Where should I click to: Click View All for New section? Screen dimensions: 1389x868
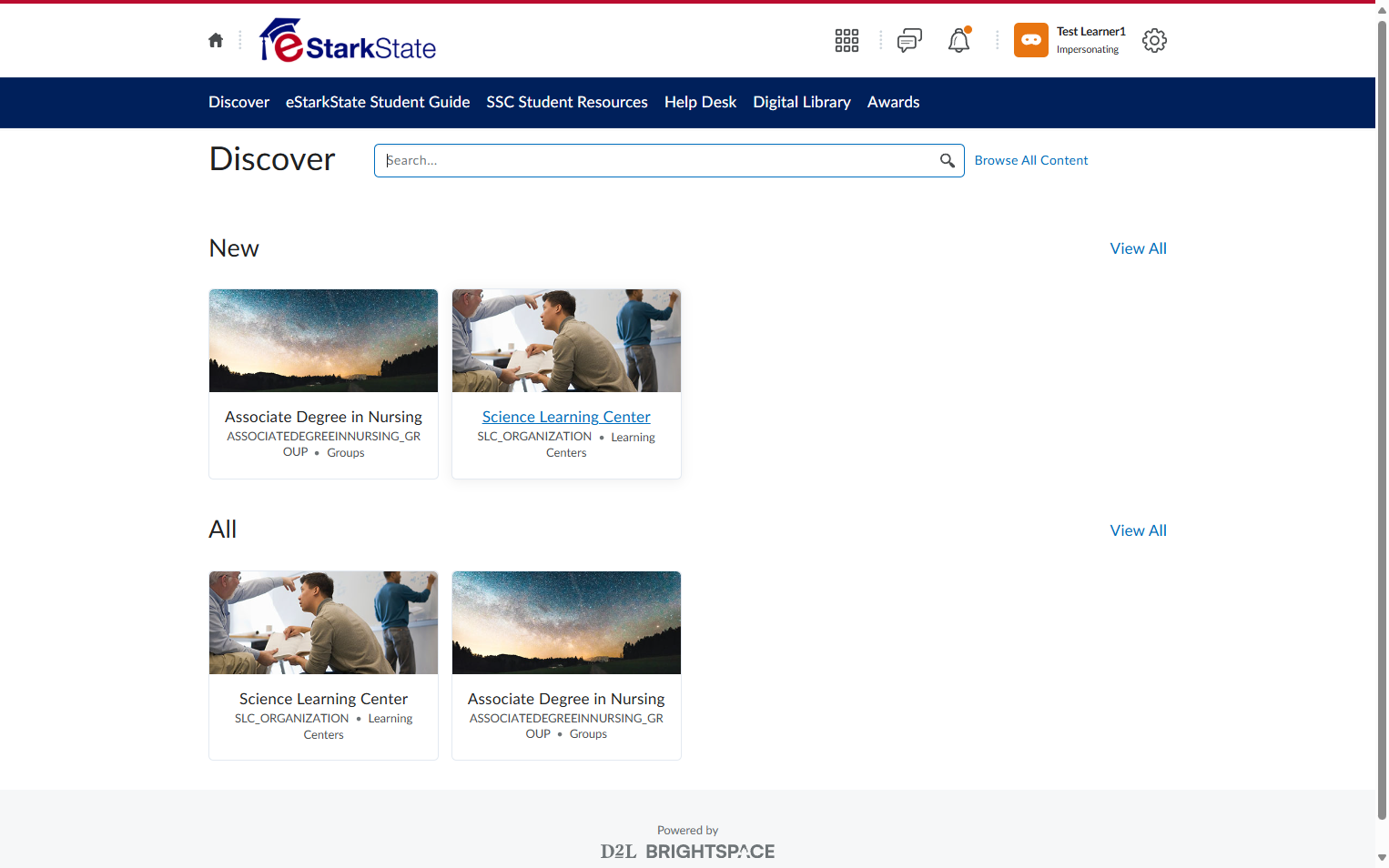1138,248
